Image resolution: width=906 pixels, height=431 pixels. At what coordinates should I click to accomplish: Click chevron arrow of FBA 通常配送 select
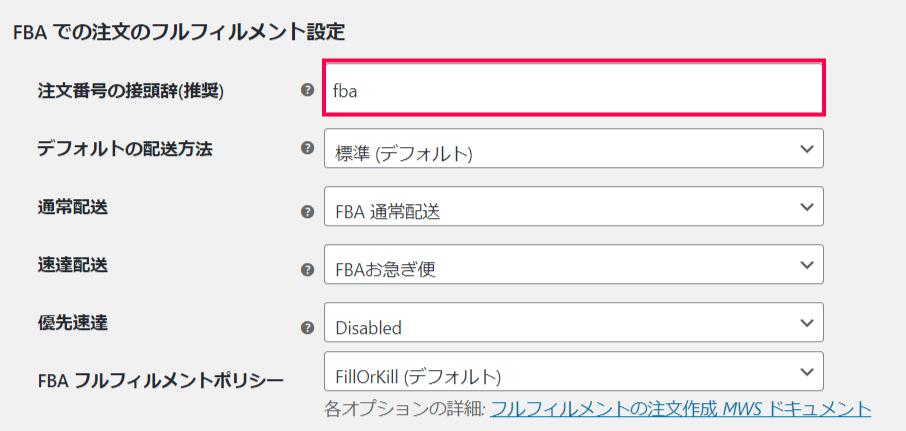tap(807, 206)
